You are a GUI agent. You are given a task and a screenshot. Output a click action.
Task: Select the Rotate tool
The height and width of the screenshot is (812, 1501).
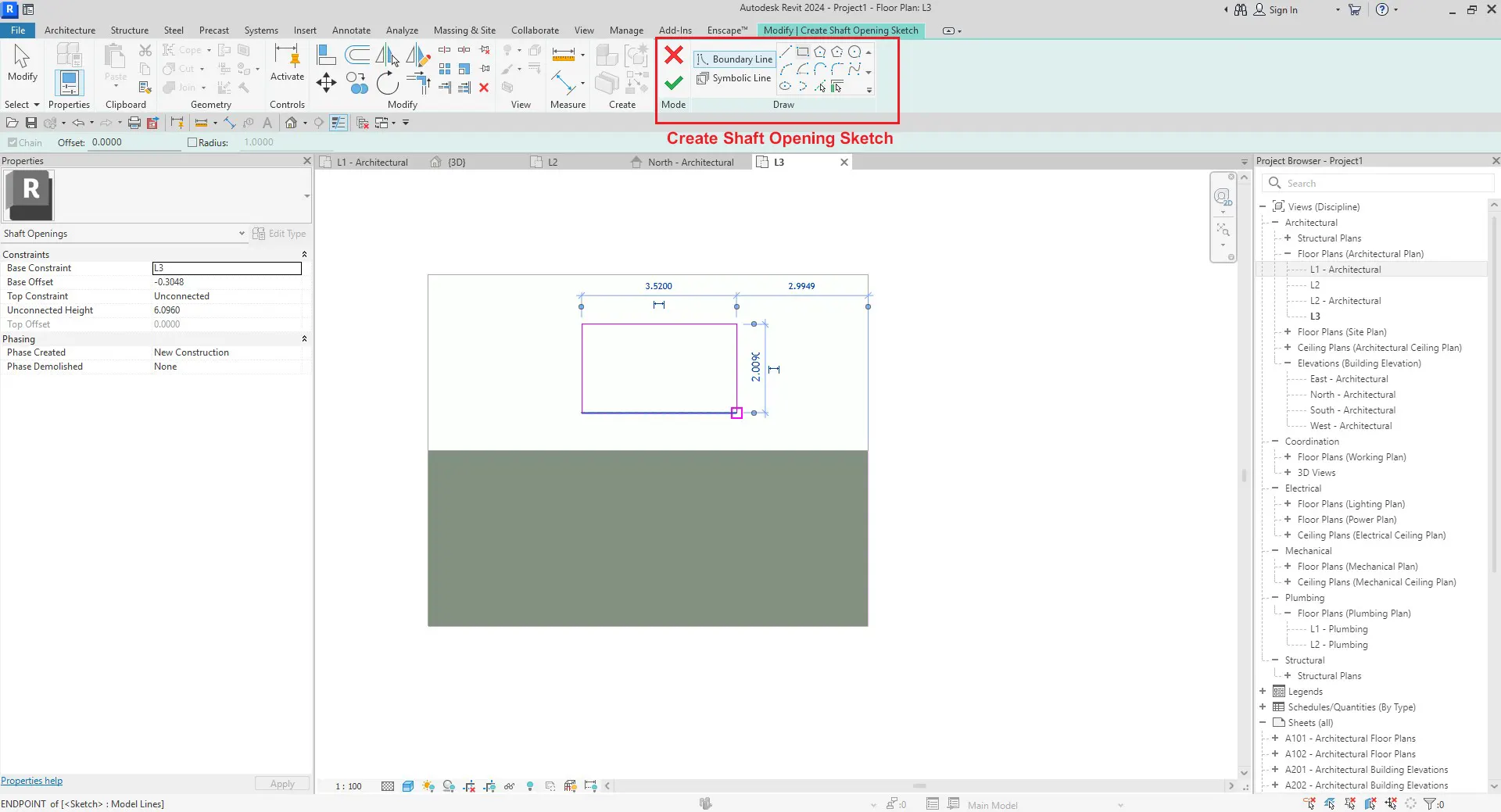(388, 82)
